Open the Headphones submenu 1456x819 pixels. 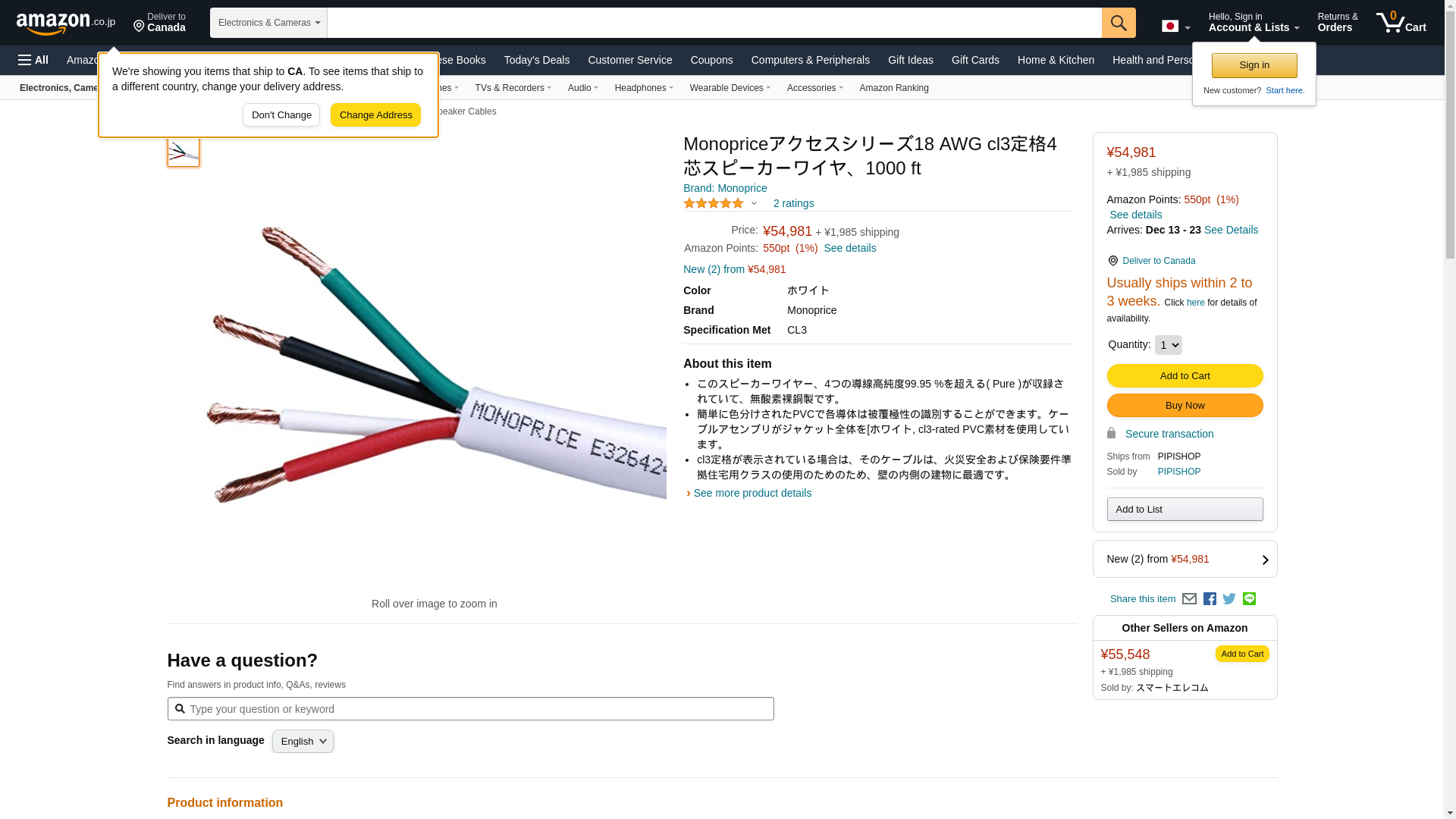click(643, 88)
